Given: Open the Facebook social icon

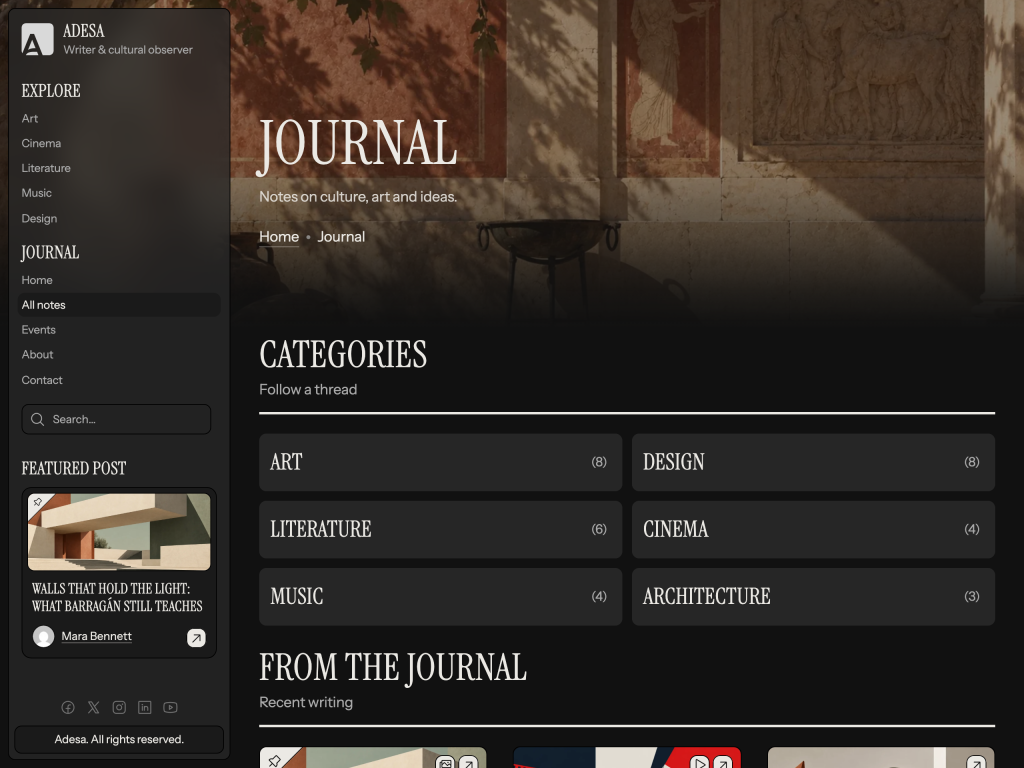Looking at the screenshot, I should click(x=68, y=707).
